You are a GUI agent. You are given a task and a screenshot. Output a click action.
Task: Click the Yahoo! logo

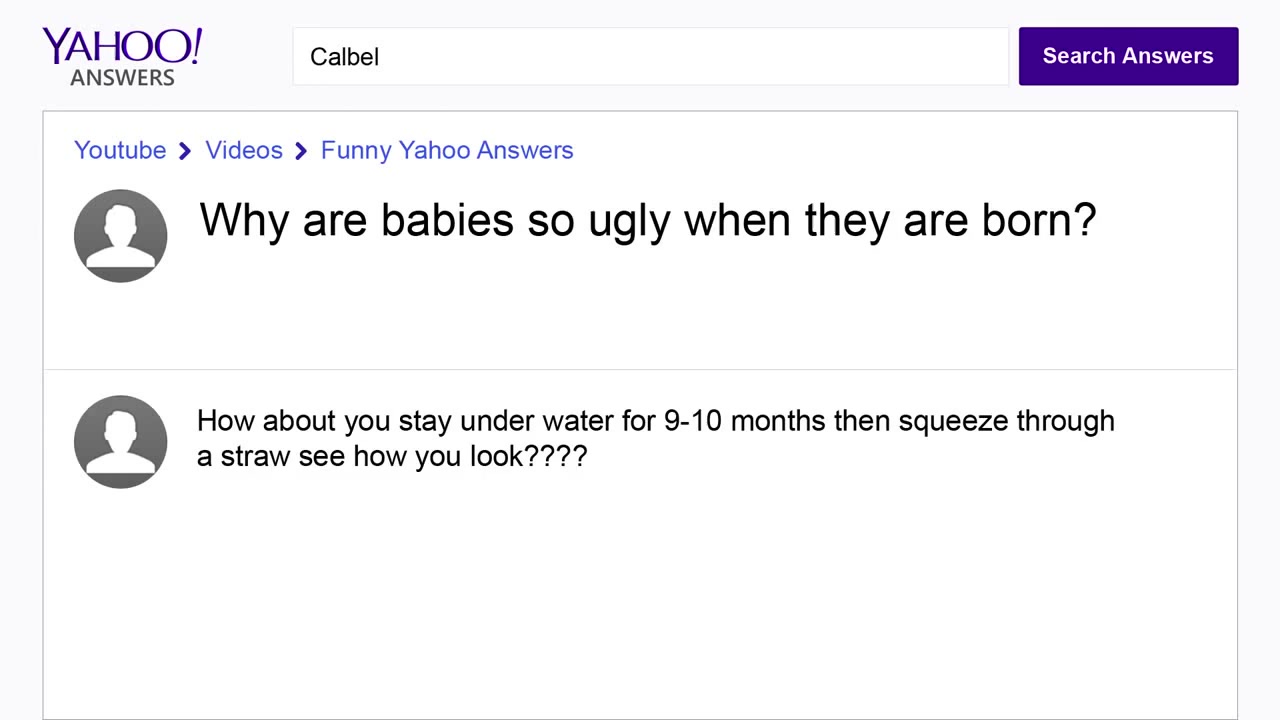pos(120,47)
